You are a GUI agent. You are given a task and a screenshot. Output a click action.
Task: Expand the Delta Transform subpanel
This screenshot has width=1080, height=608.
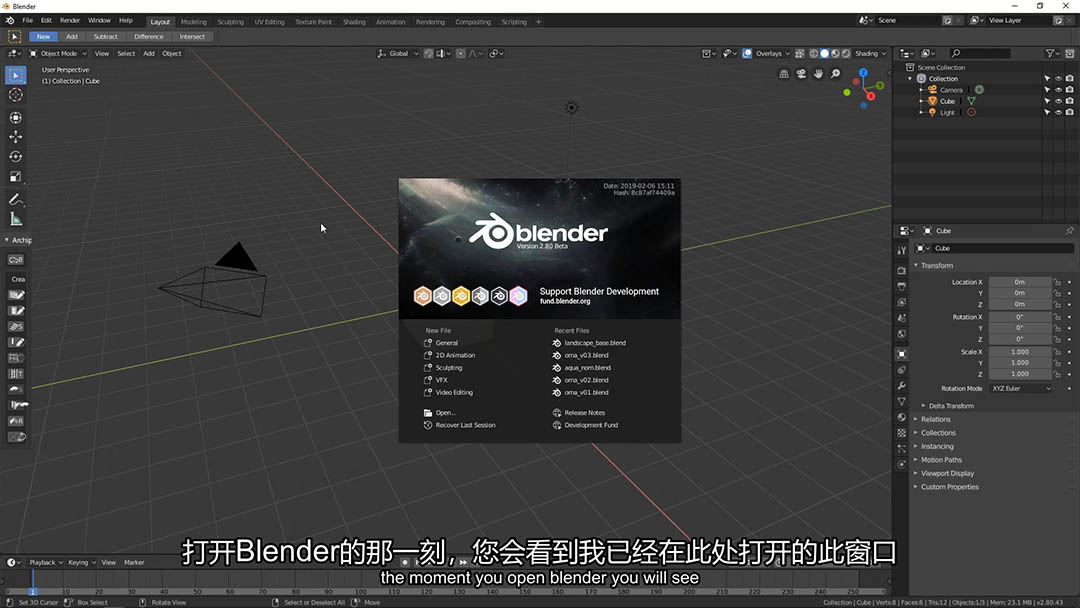pyautogui.click(x=951, y=406)
